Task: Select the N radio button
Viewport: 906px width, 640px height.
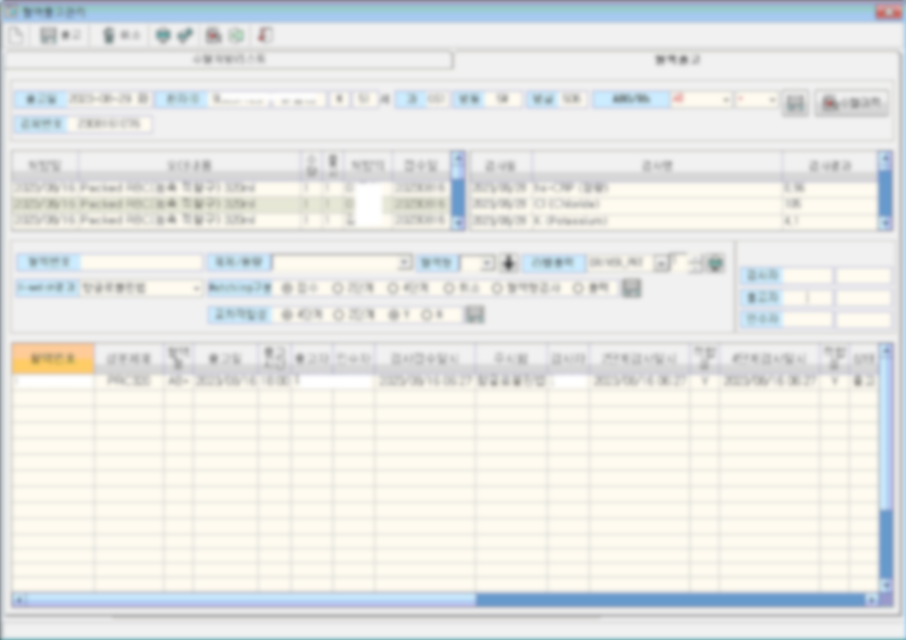Action: pos(426,315)
